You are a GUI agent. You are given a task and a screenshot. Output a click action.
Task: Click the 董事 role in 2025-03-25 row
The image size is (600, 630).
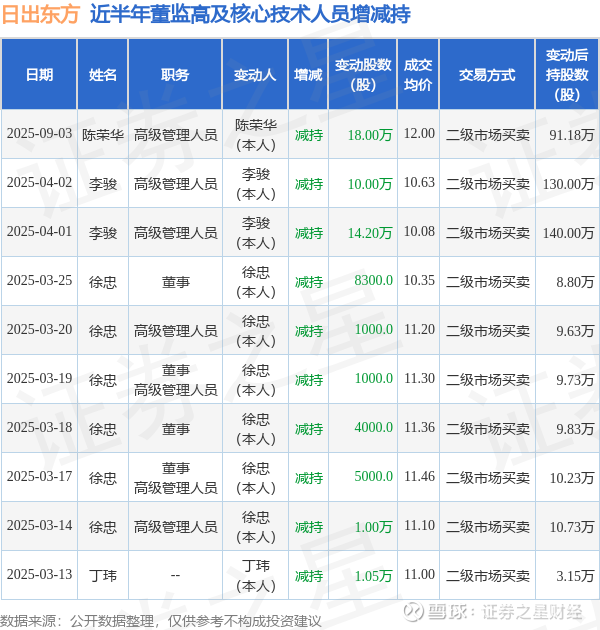tap(175, 282)
